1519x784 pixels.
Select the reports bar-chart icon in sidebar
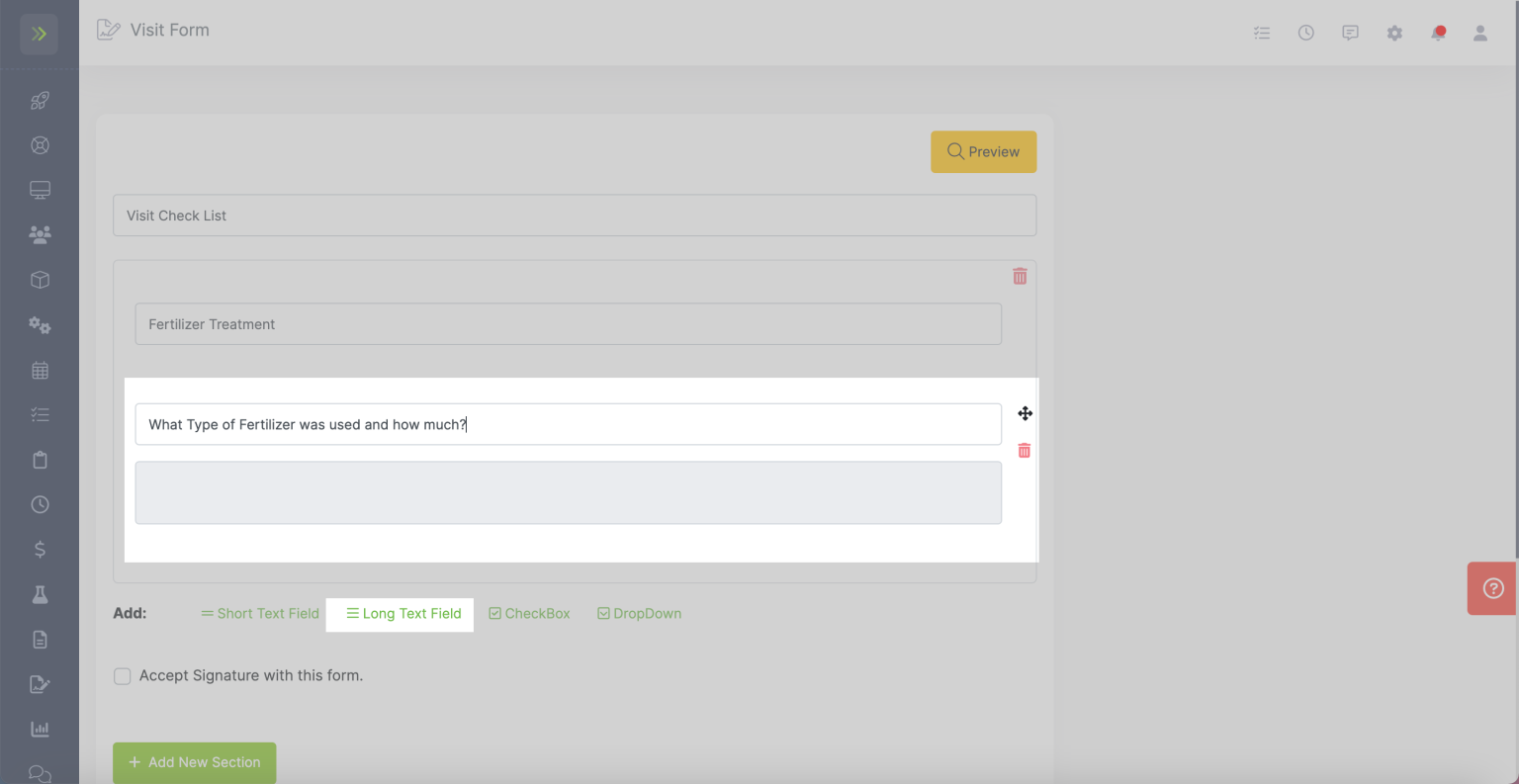click(40, 728)
